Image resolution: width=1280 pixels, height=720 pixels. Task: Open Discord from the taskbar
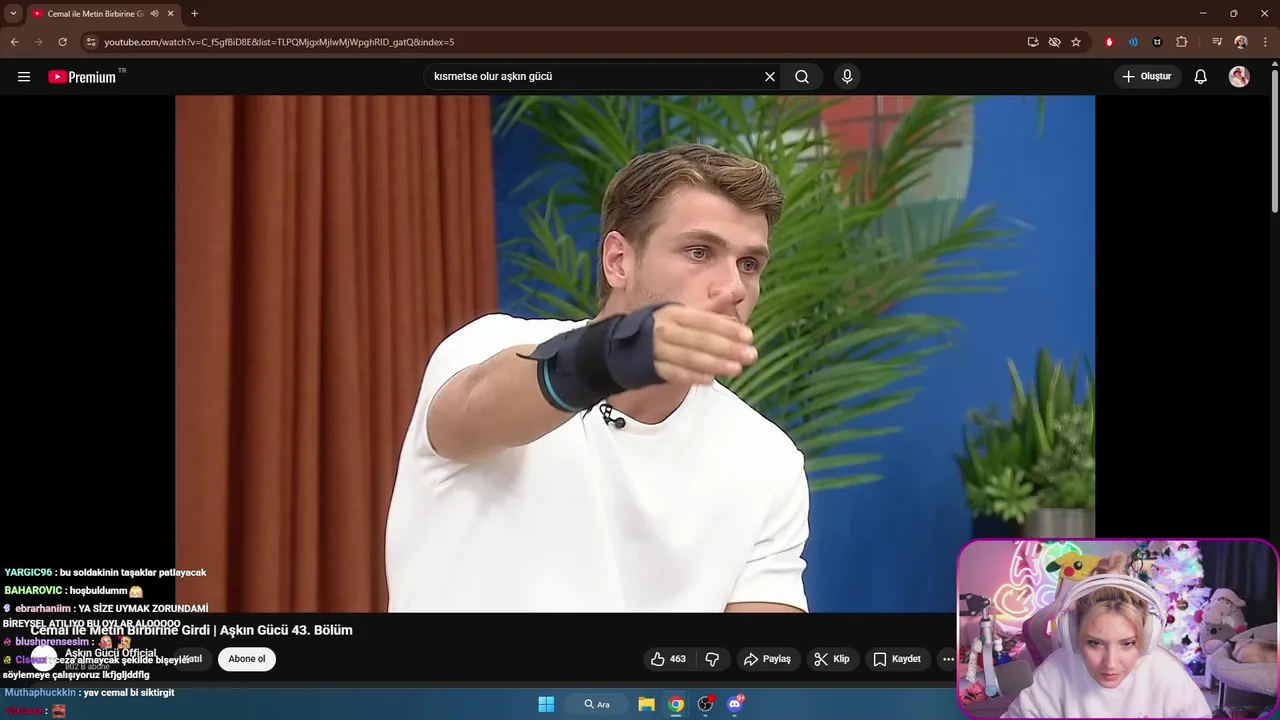pos(735,704)
